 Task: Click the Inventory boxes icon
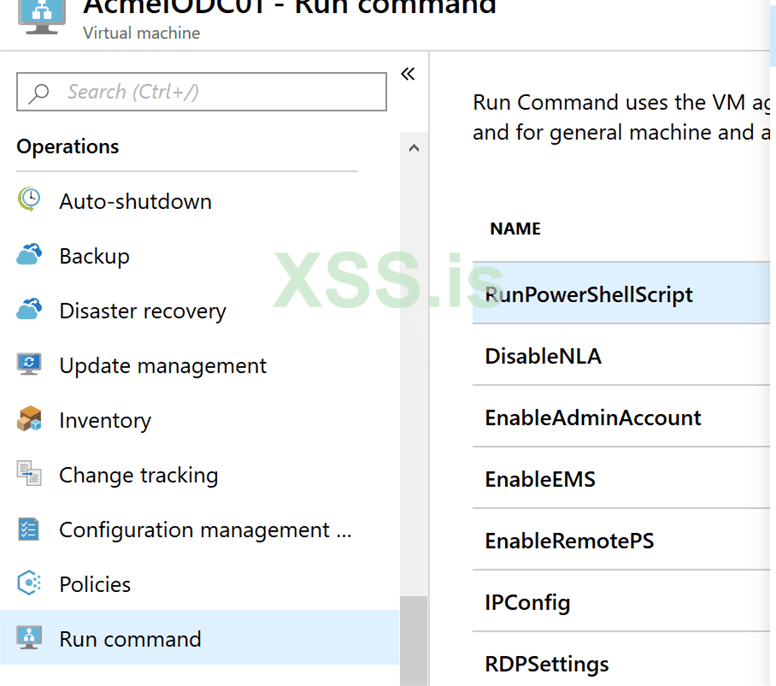pyautogui.click(x=29, y=420)
